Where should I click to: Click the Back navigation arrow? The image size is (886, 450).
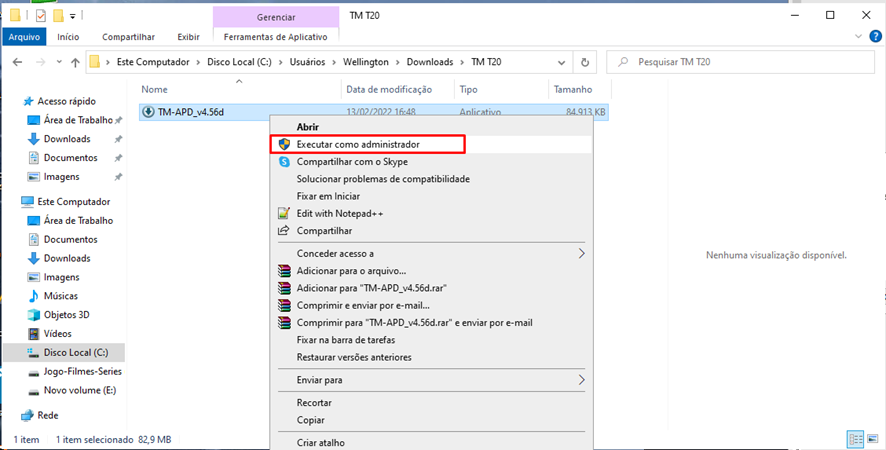(18, 62)
